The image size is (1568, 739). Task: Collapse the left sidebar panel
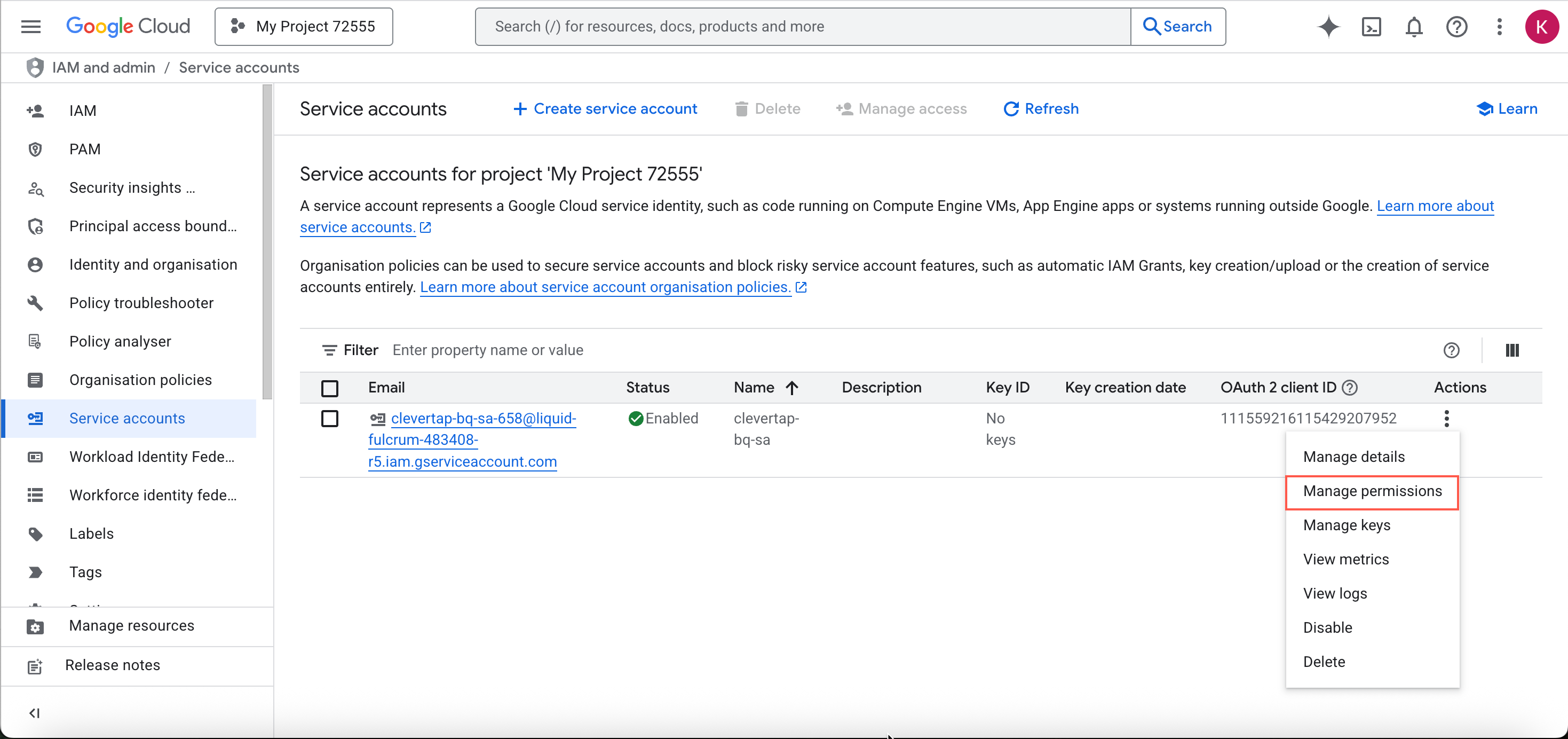click(x=35, y=713)
